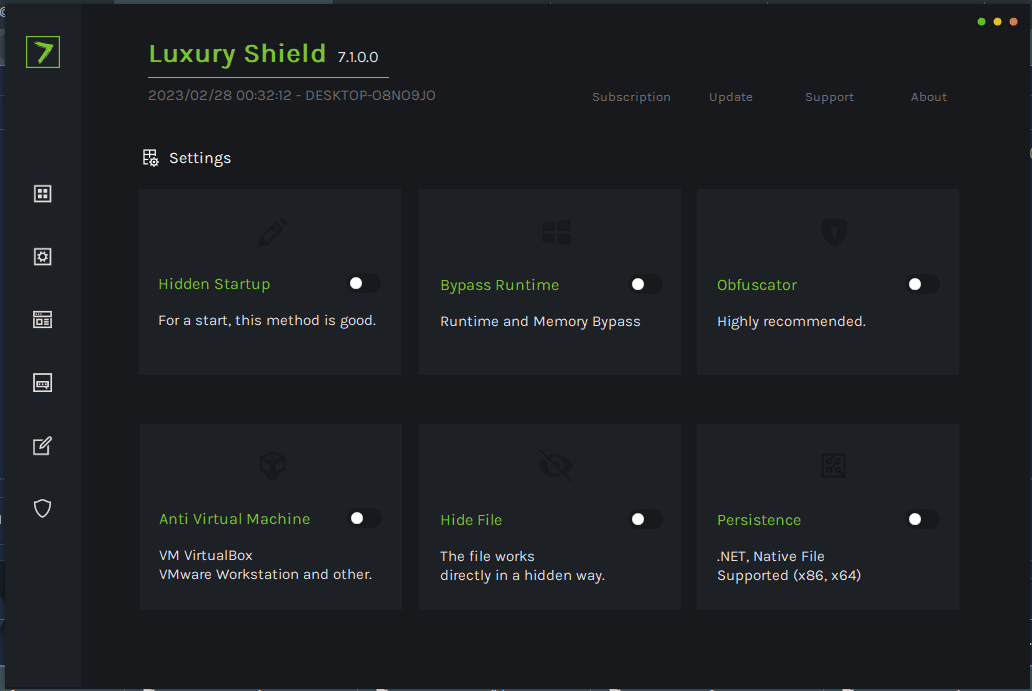Turn on the Persistence switch

tap(923, 519)
